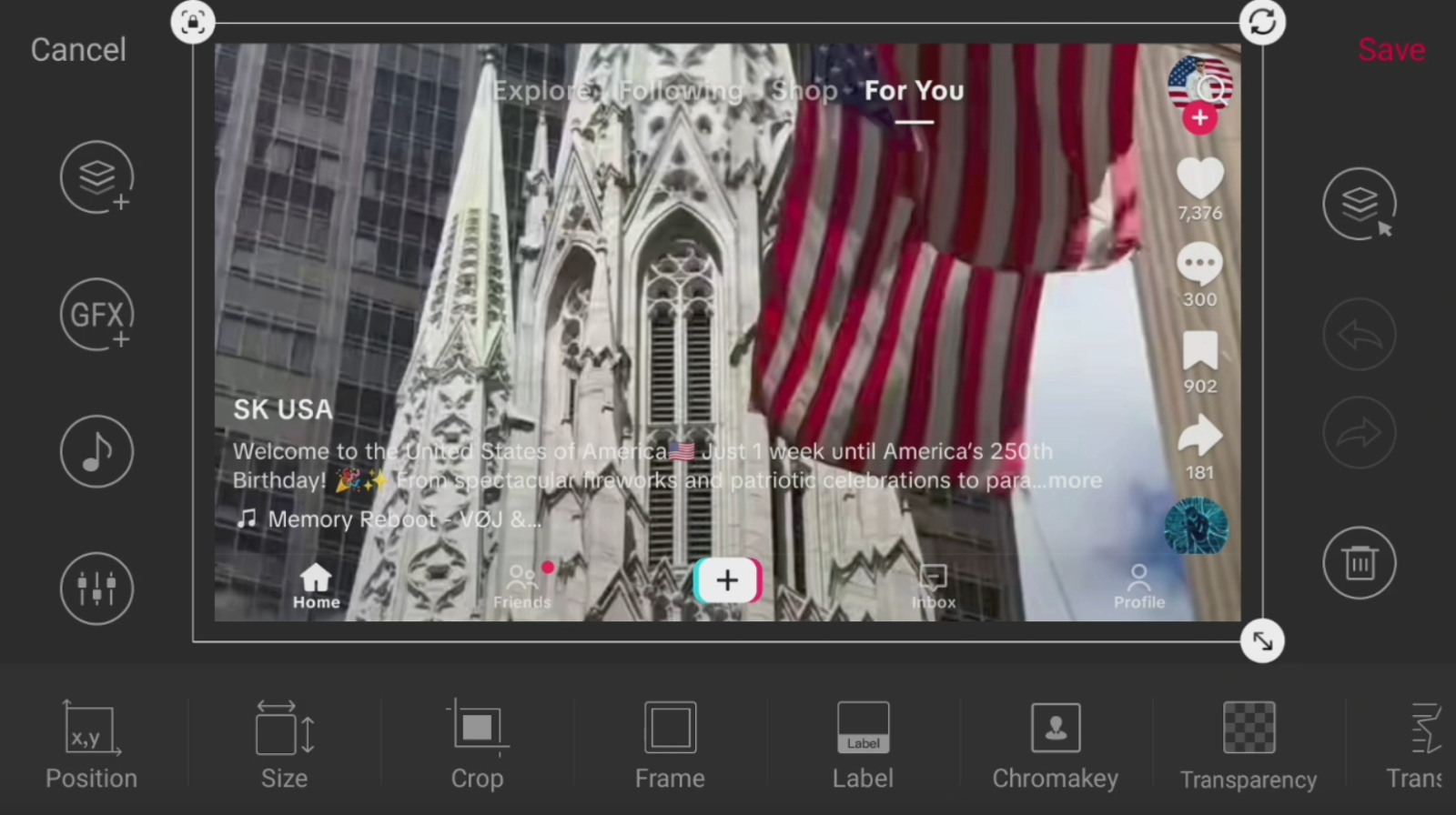Tap the Friends icon in video nav
The width and height of the screenshot is (1456, 815).
click(522, 587)
